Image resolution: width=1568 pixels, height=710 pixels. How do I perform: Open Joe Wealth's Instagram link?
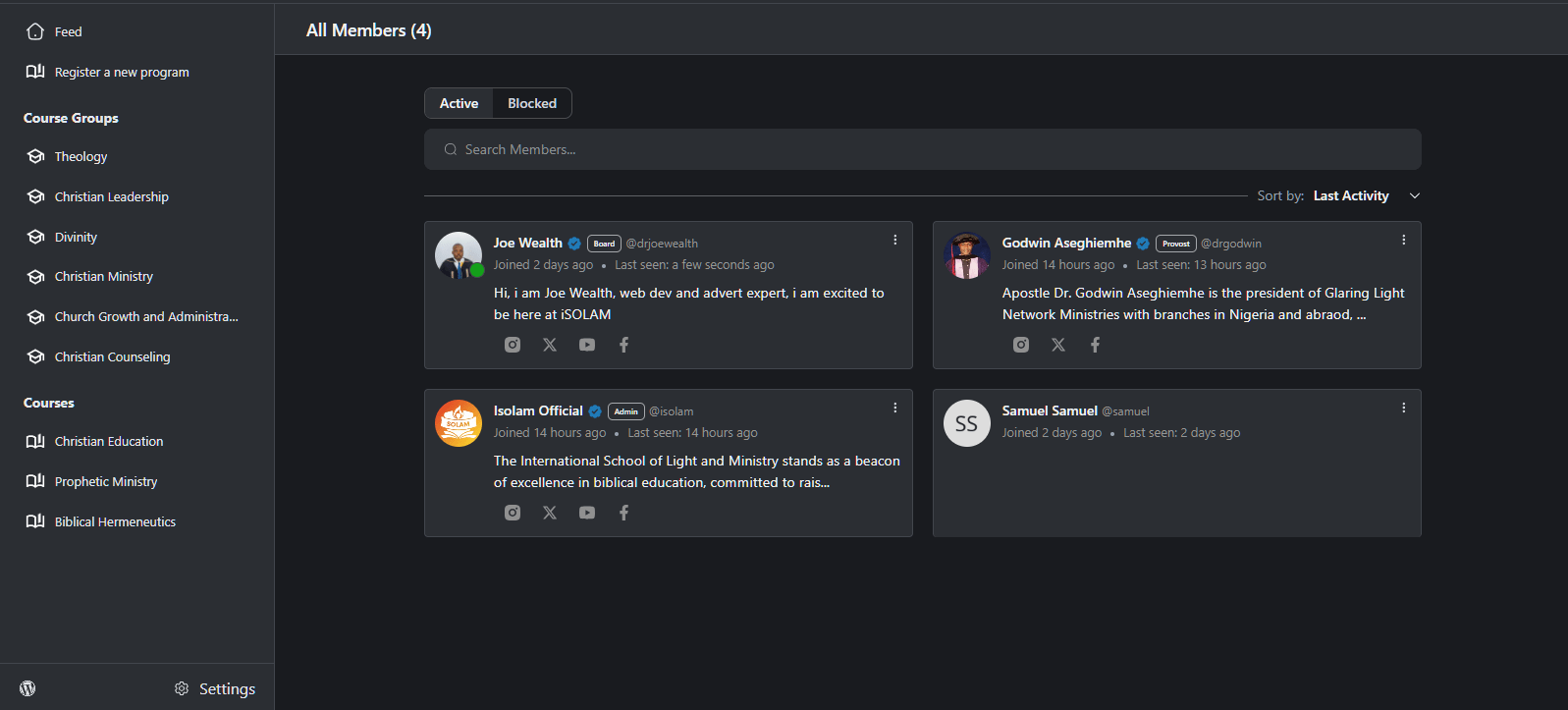(513, 345)
